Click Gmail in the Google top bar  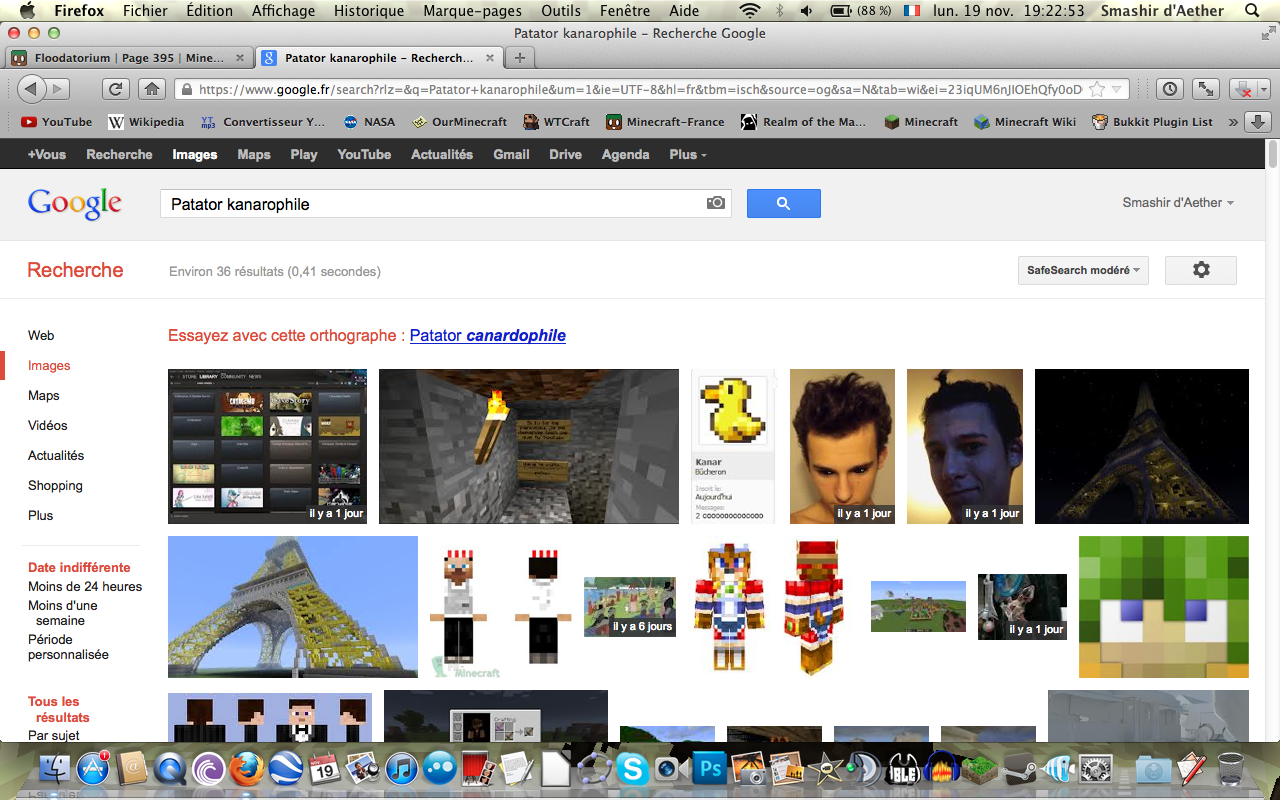(x=511, y=154)
